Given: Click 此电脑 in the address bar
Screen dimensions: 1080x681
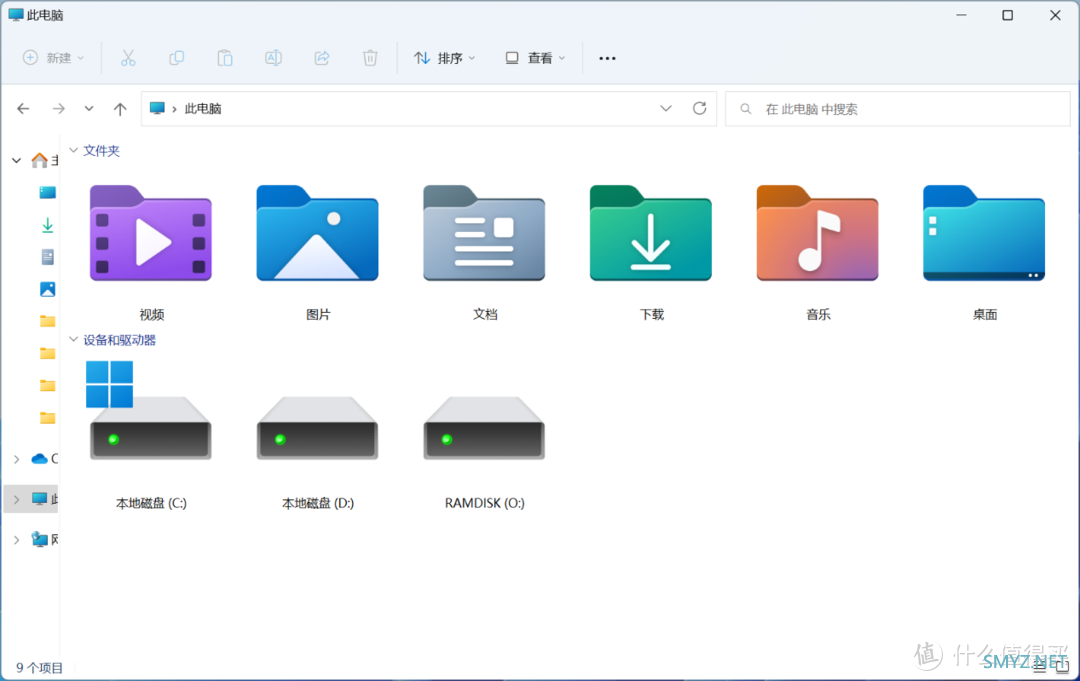Looking at the screenshot, I should tap(203, 109).
